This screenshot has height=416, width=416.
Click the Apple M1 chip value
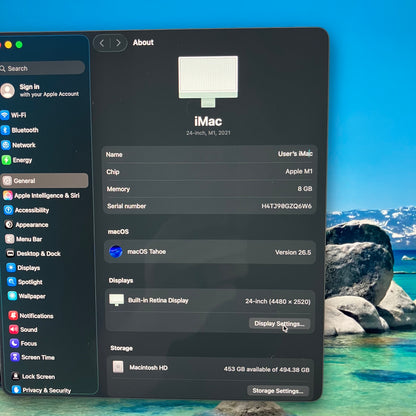[x=299, y=171]
